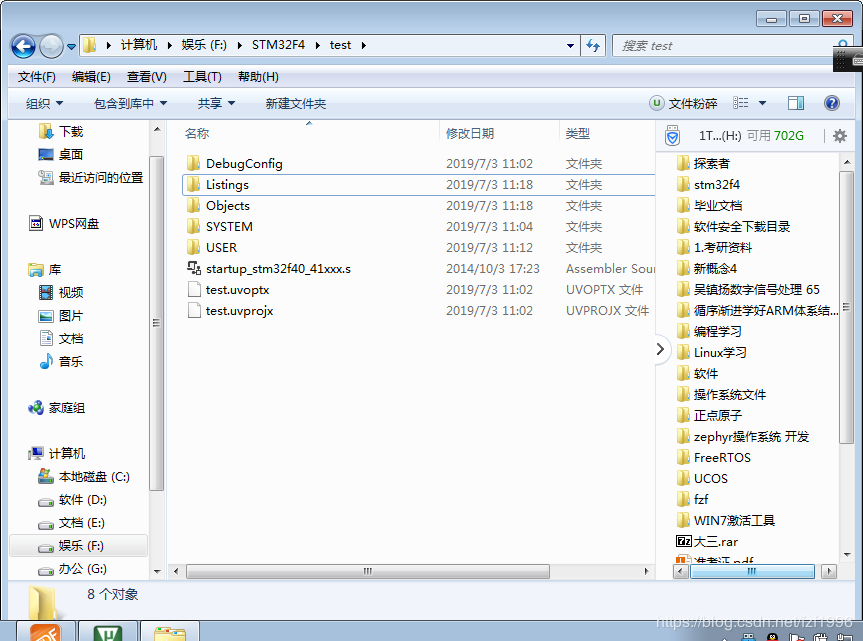Open 桌面 desktop in navigation pane
The height and width of the screenshot is (641, 863).
click(71, 155)
